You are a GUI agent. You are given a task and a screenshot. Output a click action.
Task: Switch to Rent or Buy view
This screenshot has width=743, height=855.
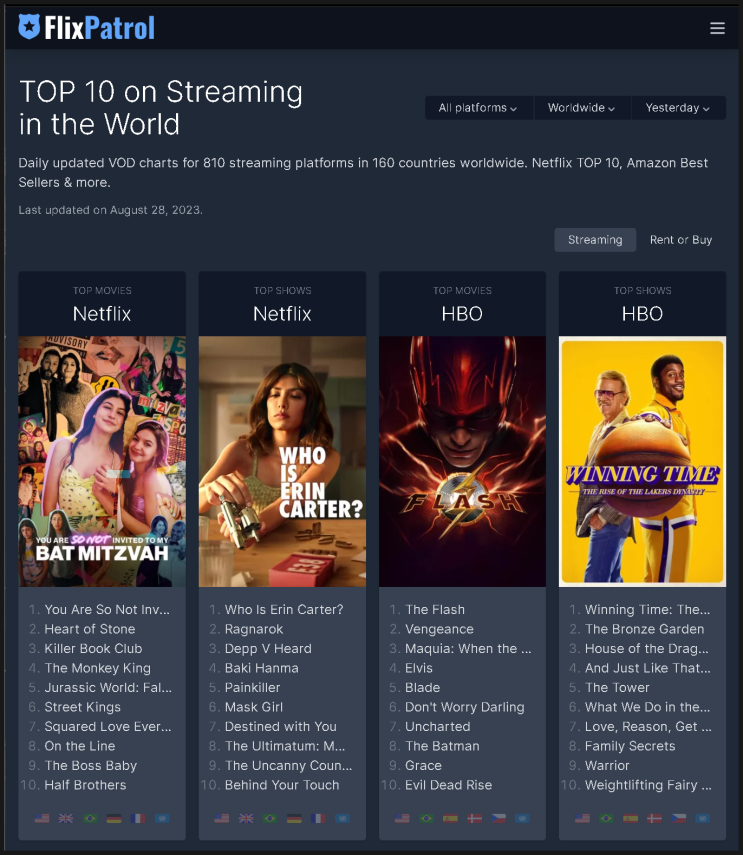pos(681,240)
